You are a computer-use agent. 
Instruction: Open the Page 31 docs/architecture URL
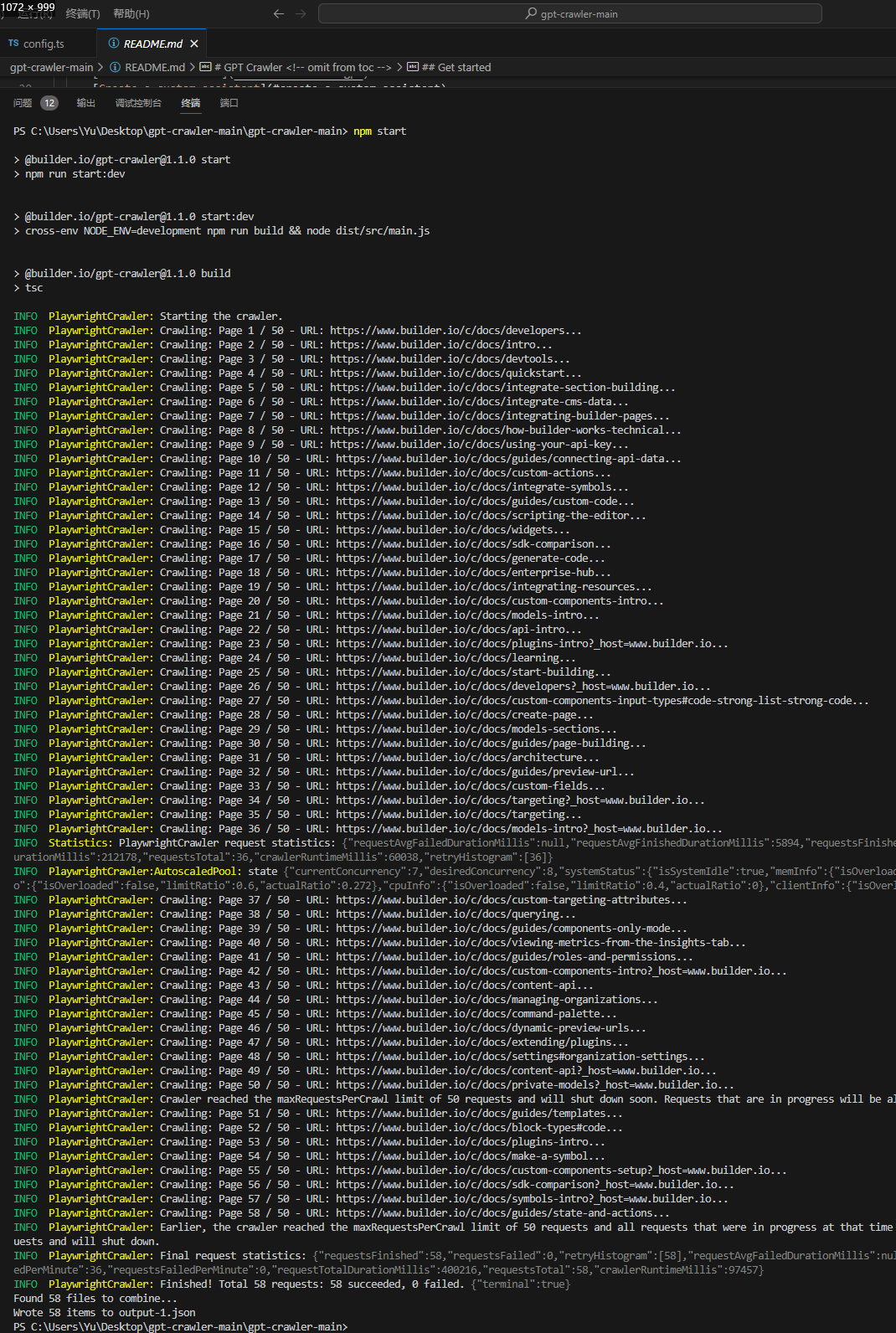click(x=467, y=758)
